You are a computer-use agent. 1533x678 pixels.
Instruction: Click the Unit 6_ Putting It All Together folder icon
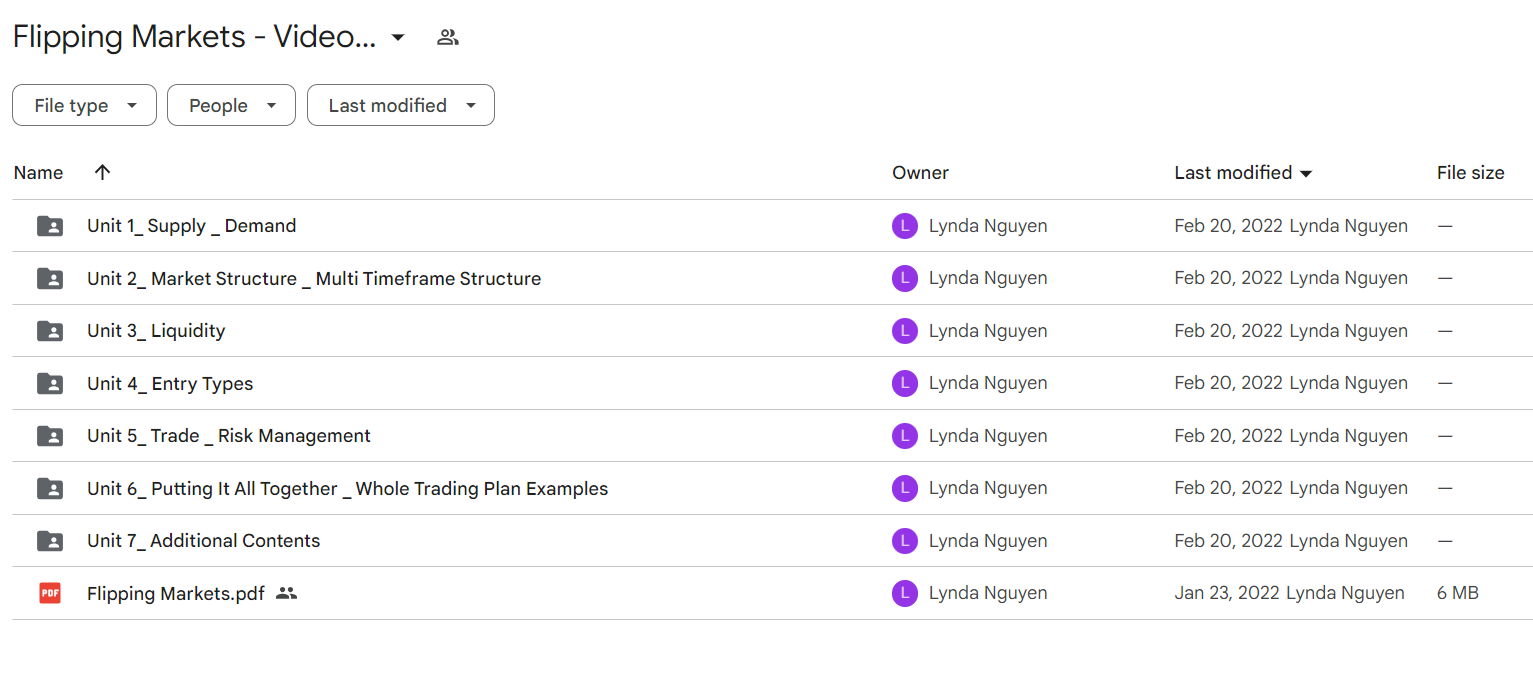[x=50, y=488]
